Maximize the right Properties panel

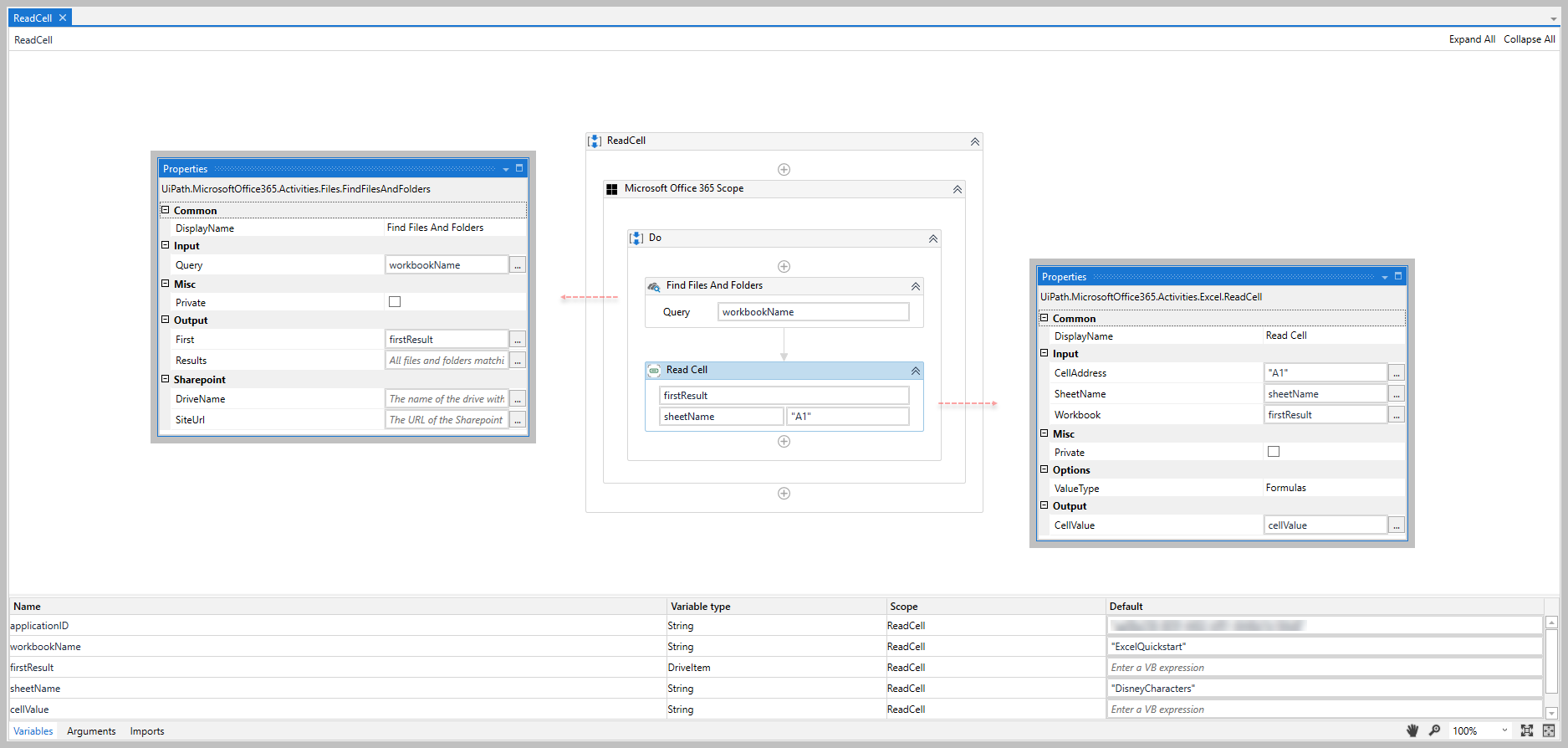pyautogui.click(x=1398, y=276)
